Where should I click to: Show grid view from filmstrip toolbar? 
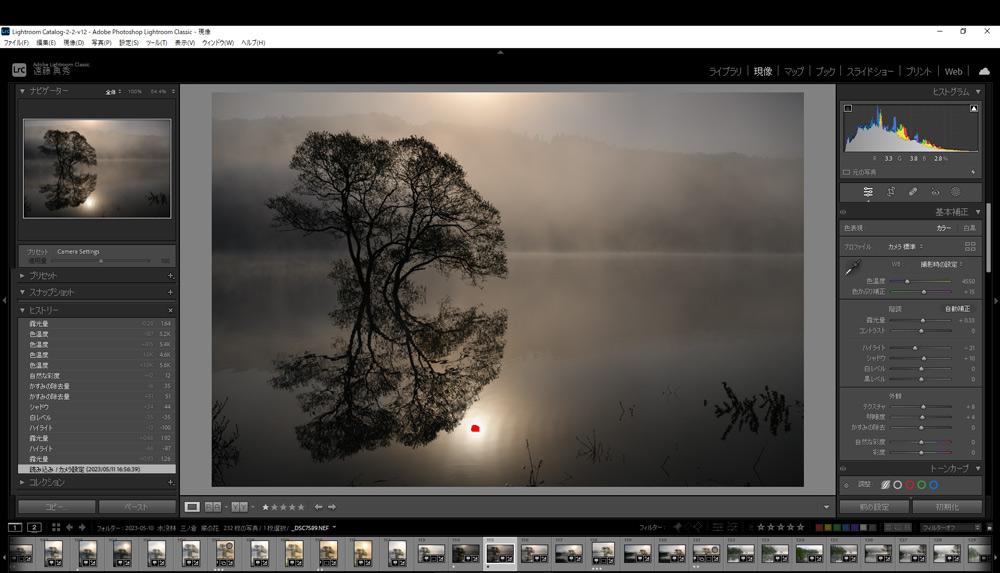click(56, 527)
